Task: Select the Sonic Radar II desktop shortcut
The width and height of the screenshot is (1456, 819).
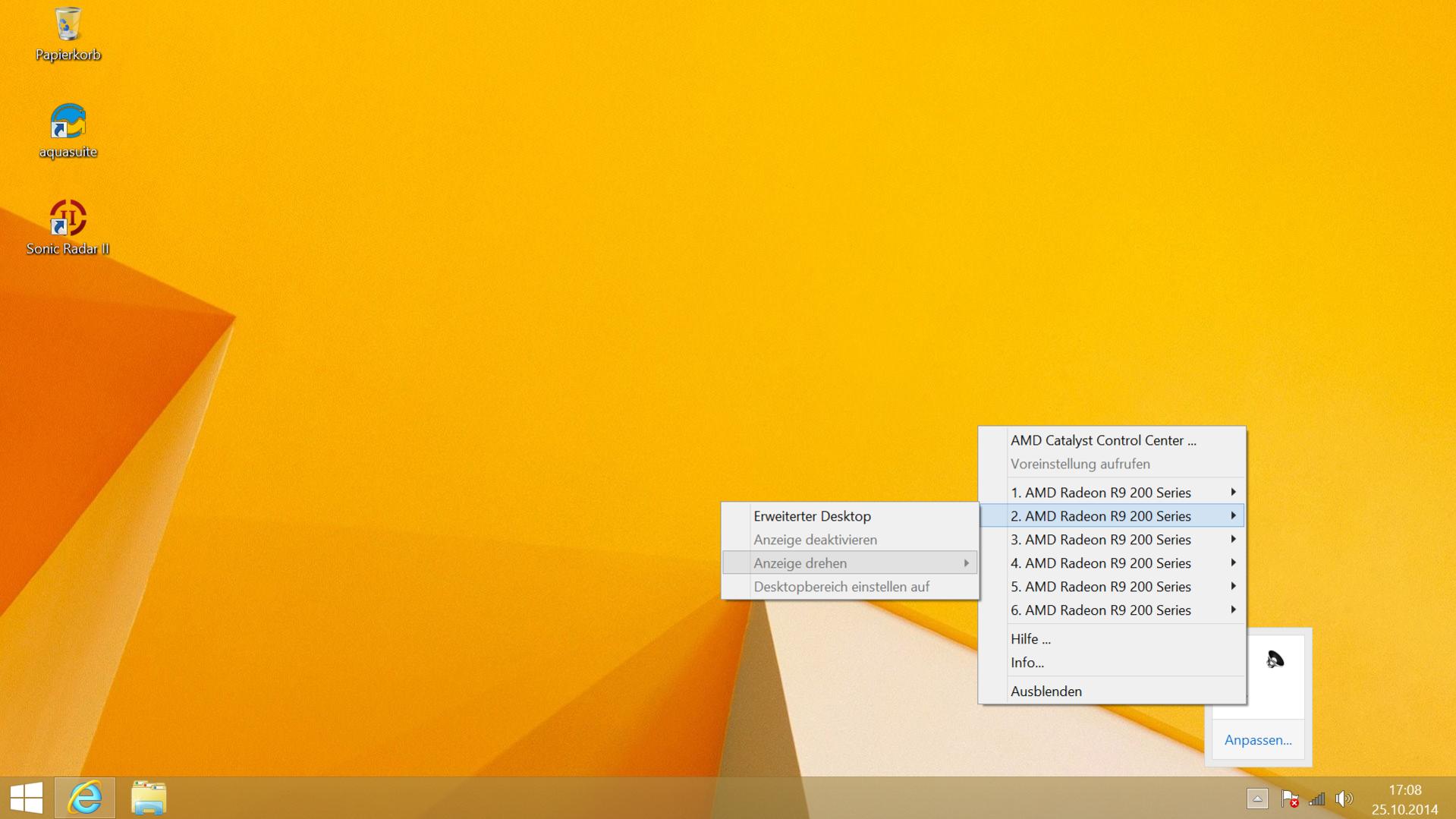Action: (x=68, y=228)
